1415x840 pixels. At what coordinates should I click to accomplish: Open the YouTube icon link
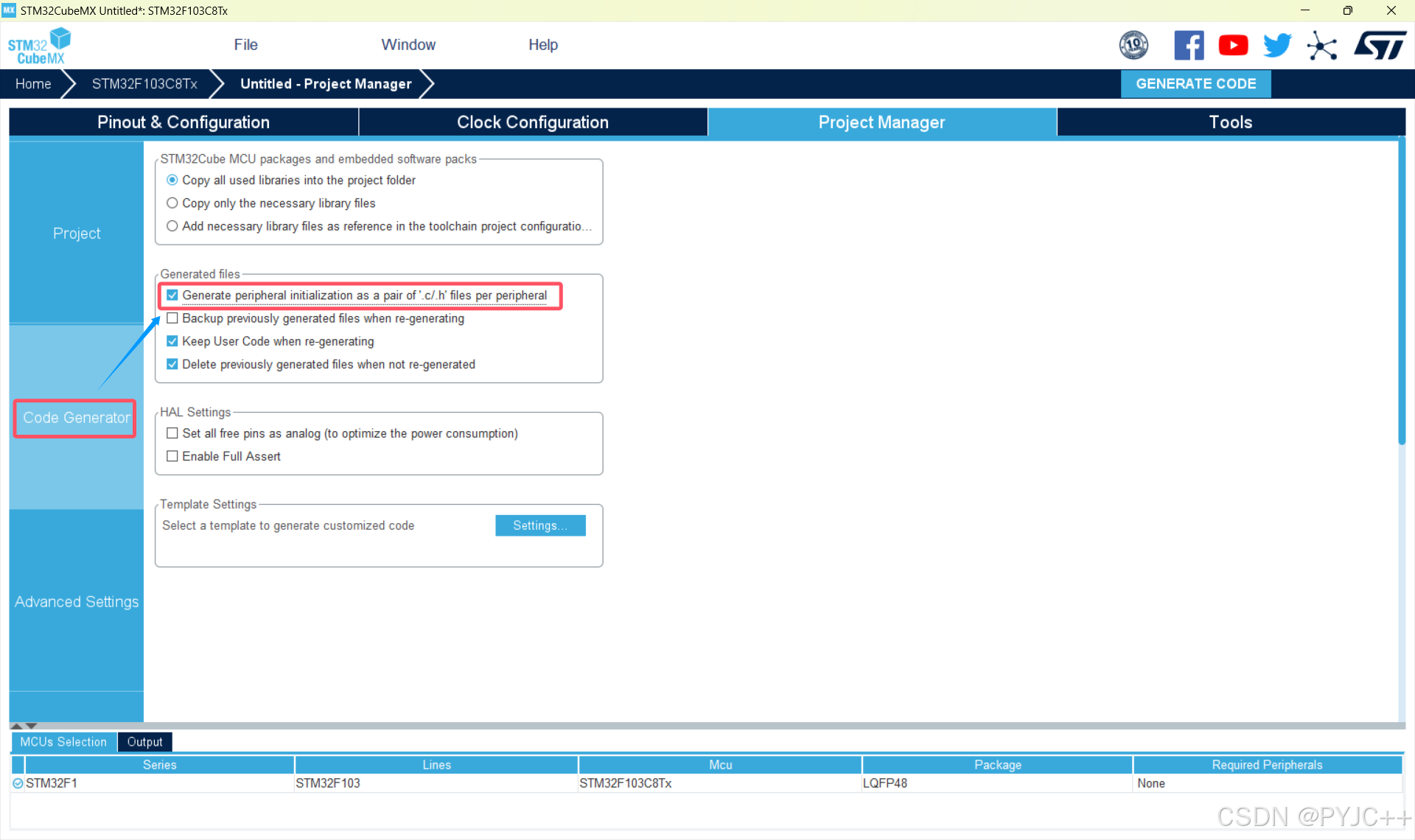(x=1233, y=46)
